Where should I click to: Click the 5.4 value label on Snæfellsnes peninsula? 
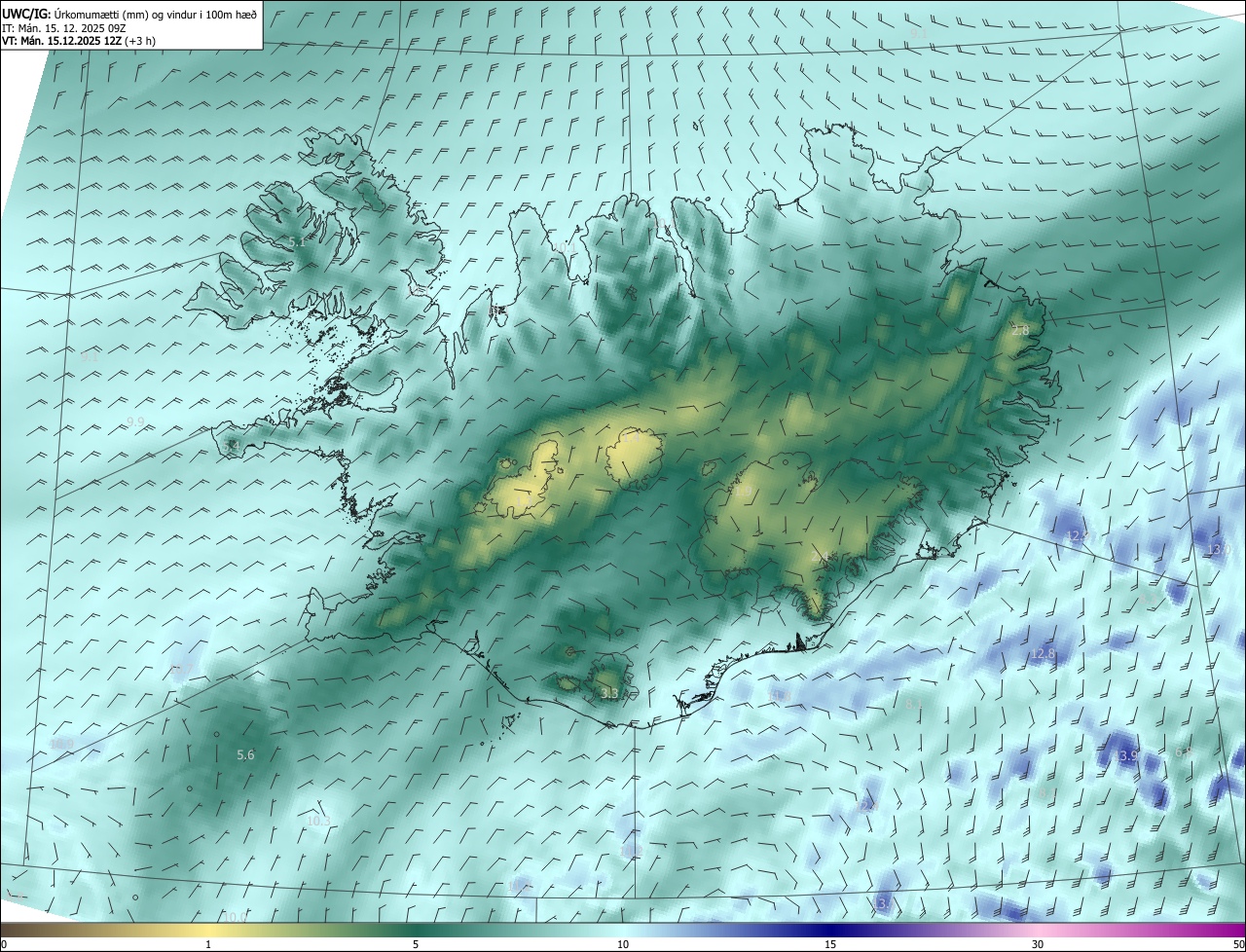pos(232,446)
